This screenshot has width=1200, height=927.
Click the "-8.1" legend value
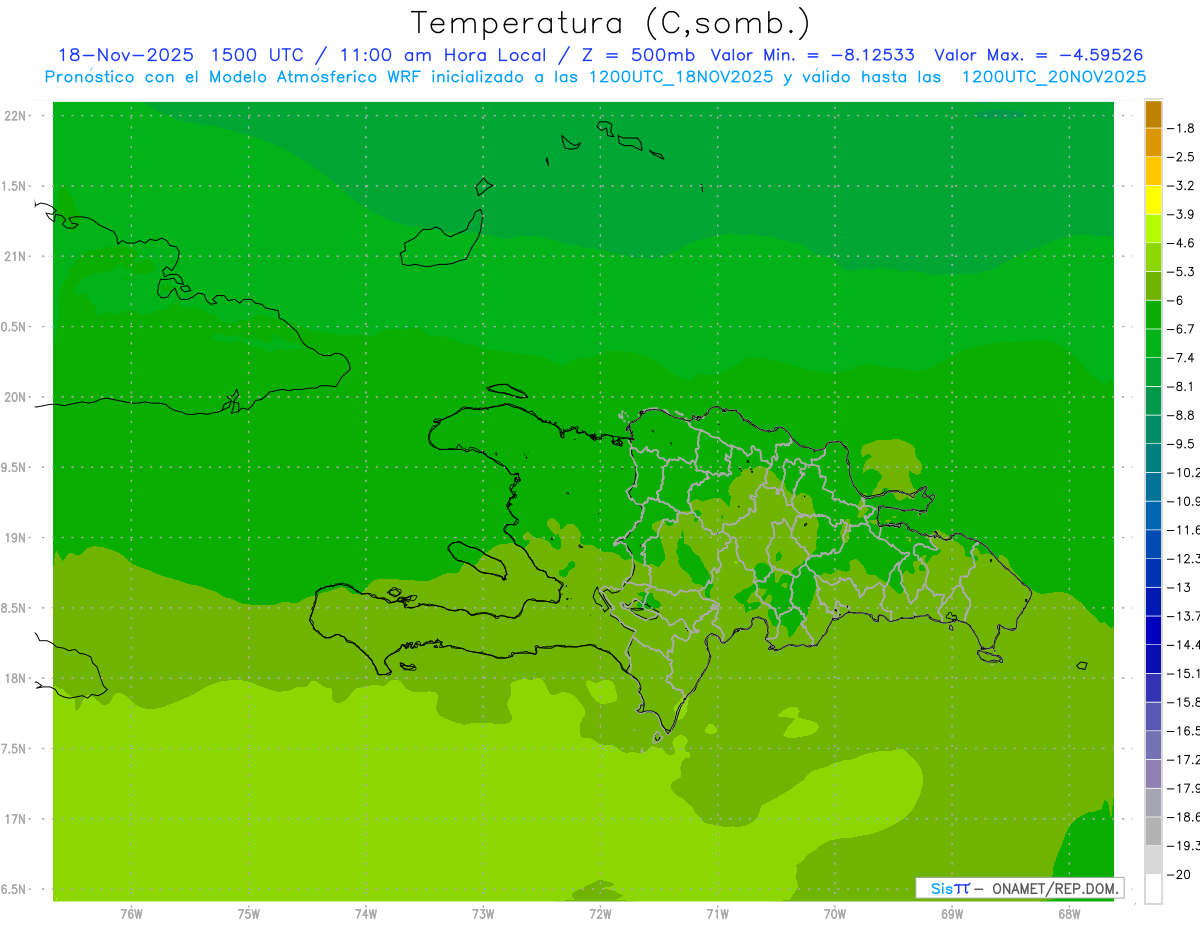click(1181, 386)
